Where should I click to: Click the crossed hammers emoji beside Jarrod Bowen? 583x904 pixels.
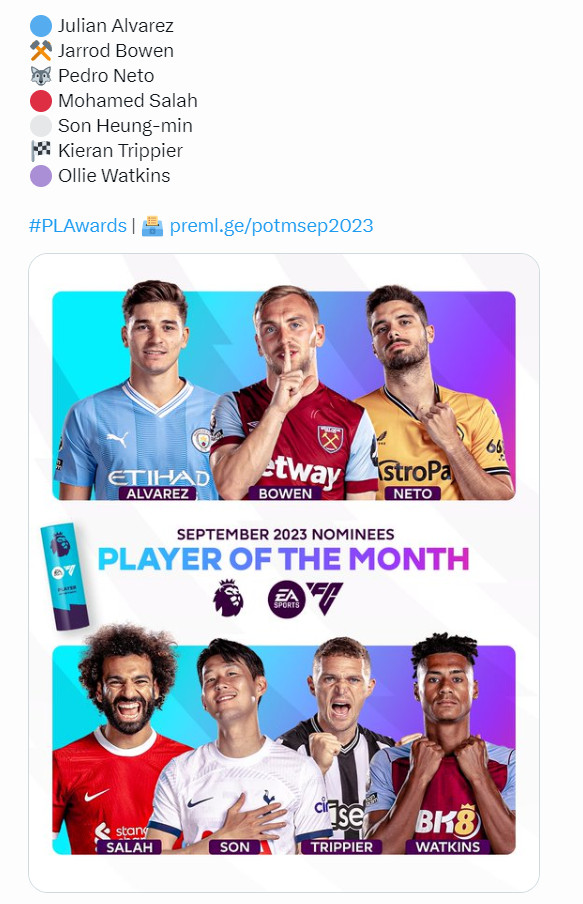coord(41,51)
